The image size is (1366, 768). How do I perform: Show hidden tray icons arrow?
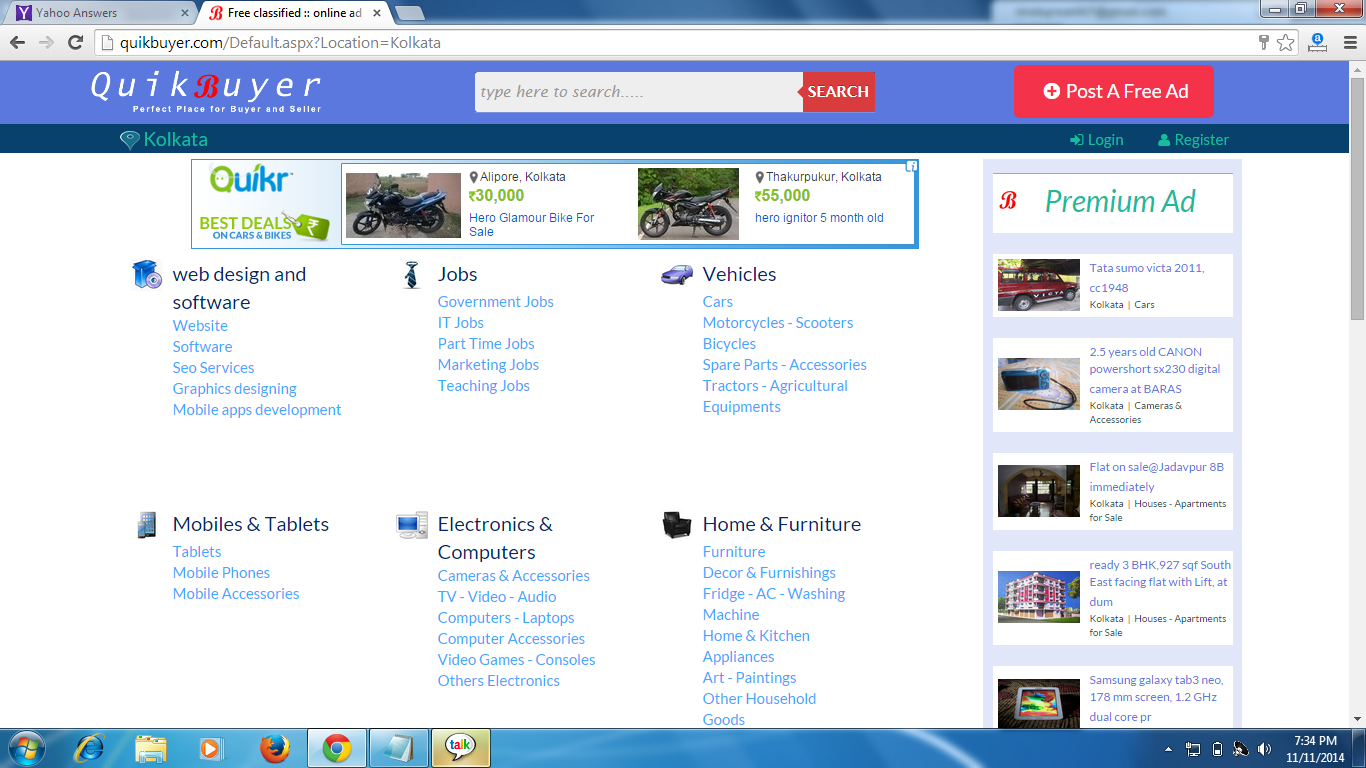pos(1169,749)
